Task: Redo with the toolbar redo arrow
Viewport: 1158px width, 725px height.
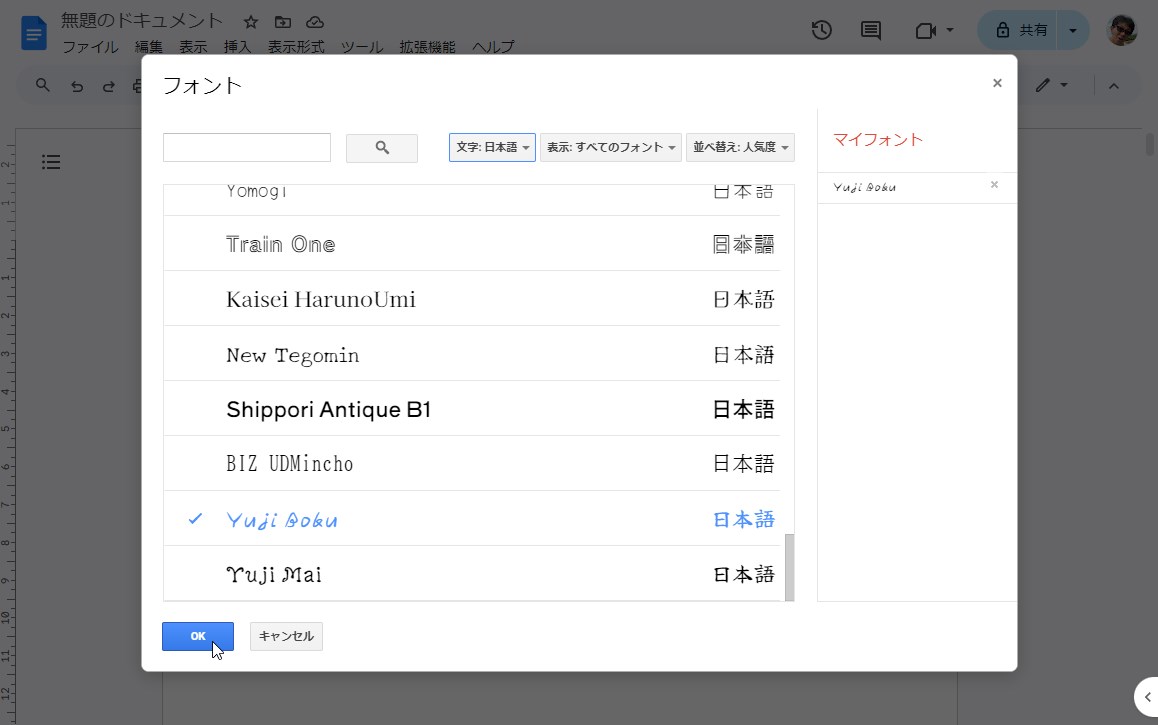Action: pos(109,86)
